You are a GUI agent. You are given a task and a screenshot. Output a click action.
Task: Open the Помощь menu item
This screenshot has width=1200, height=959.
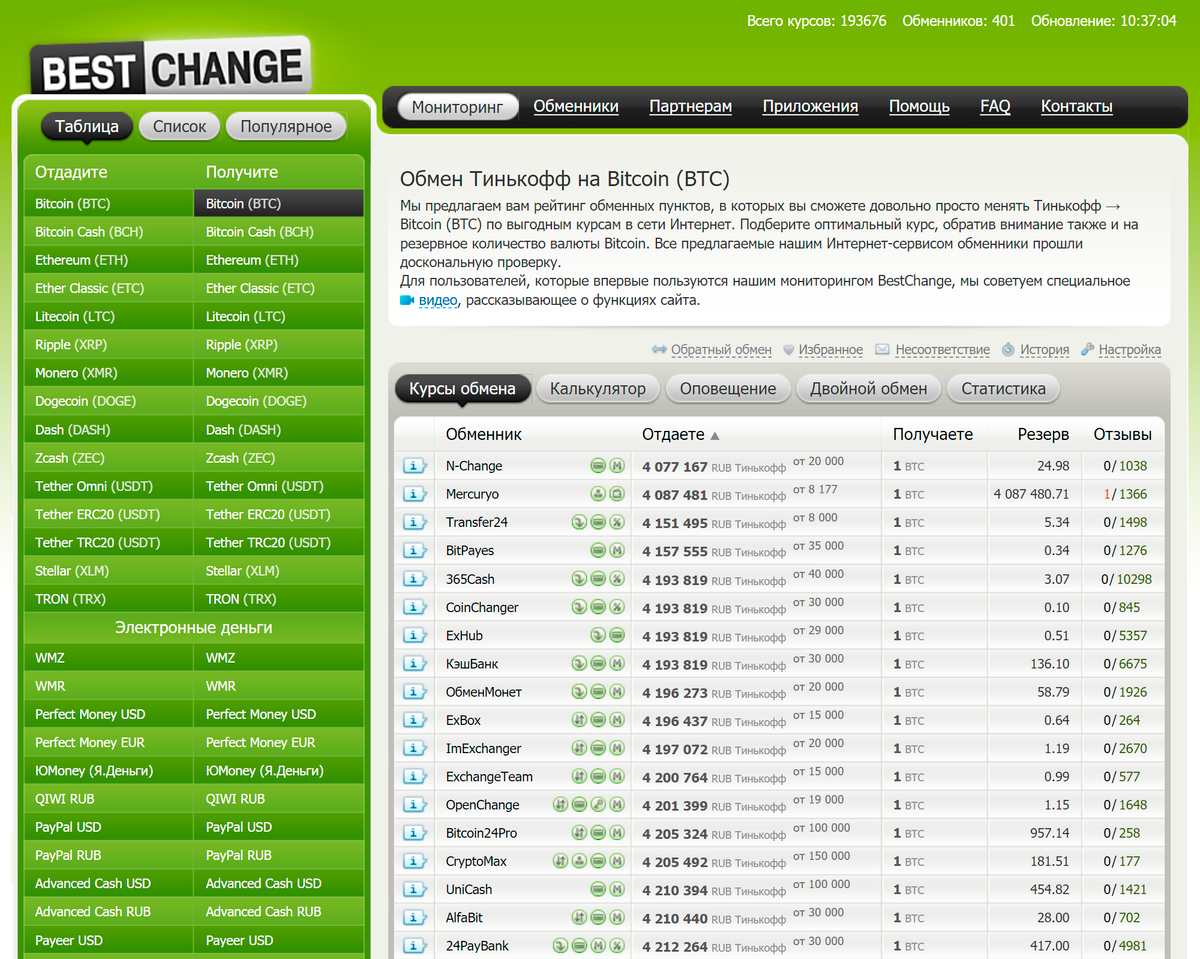[x=919, y=107]
